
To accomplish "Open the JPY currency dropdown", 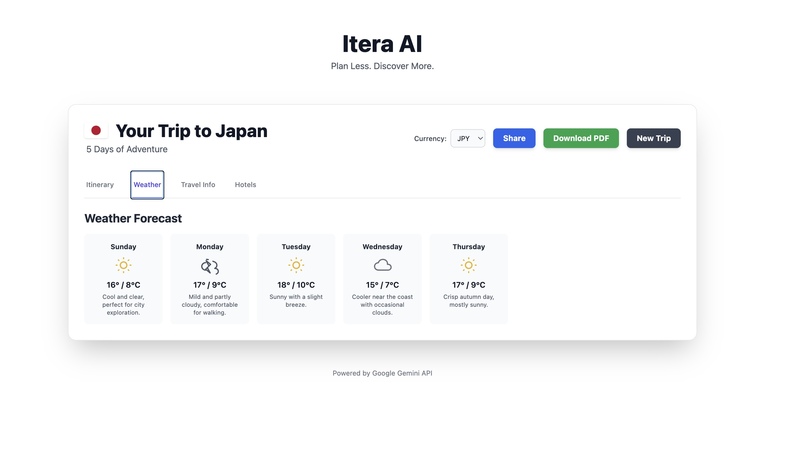I will pos(468,138).
